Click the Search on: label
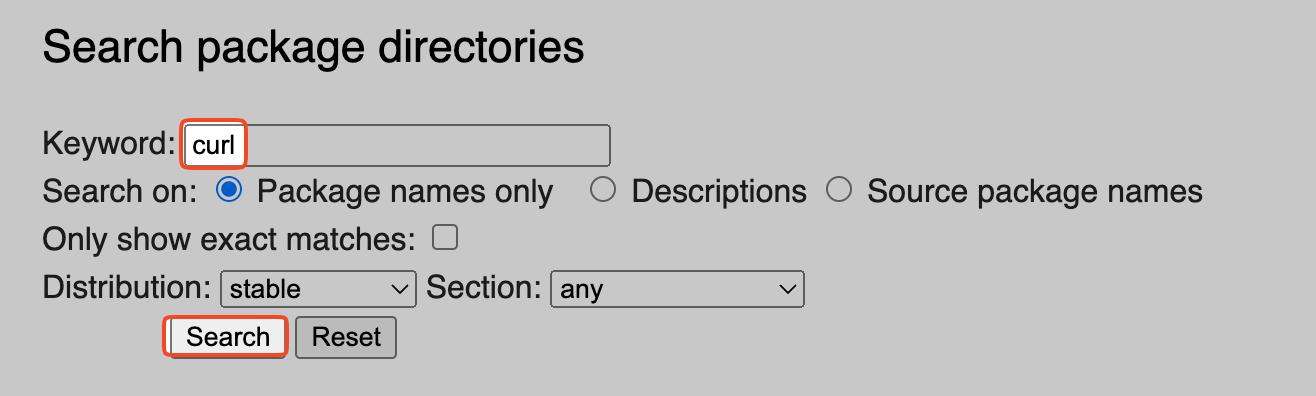 point(120,191)
